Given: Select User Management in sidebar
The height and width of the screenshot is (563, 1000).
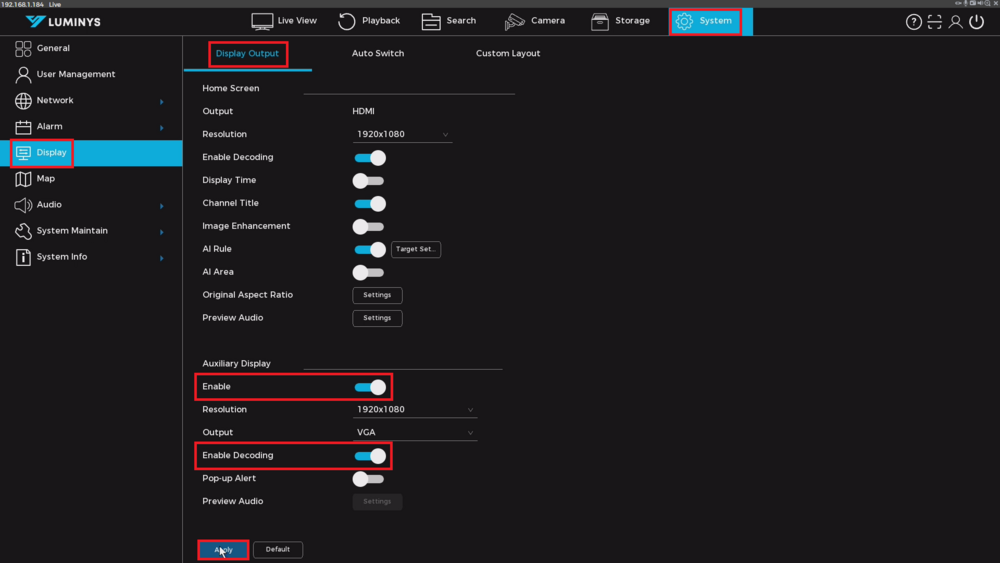Looking at the screenshot, I should pyautogui.click(x=75, y=74).
